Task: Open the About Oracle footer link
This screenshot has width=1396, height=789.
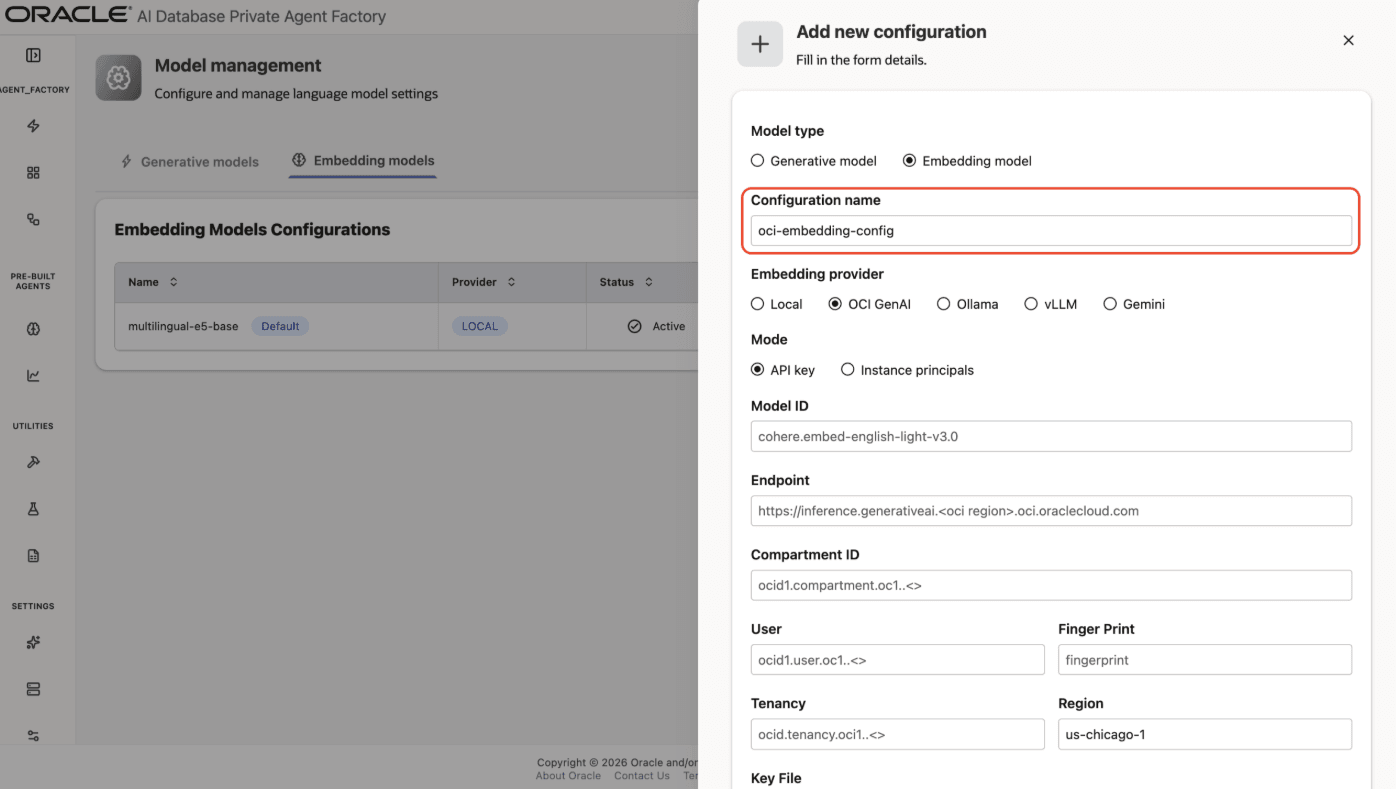Action: coord(568,776)
